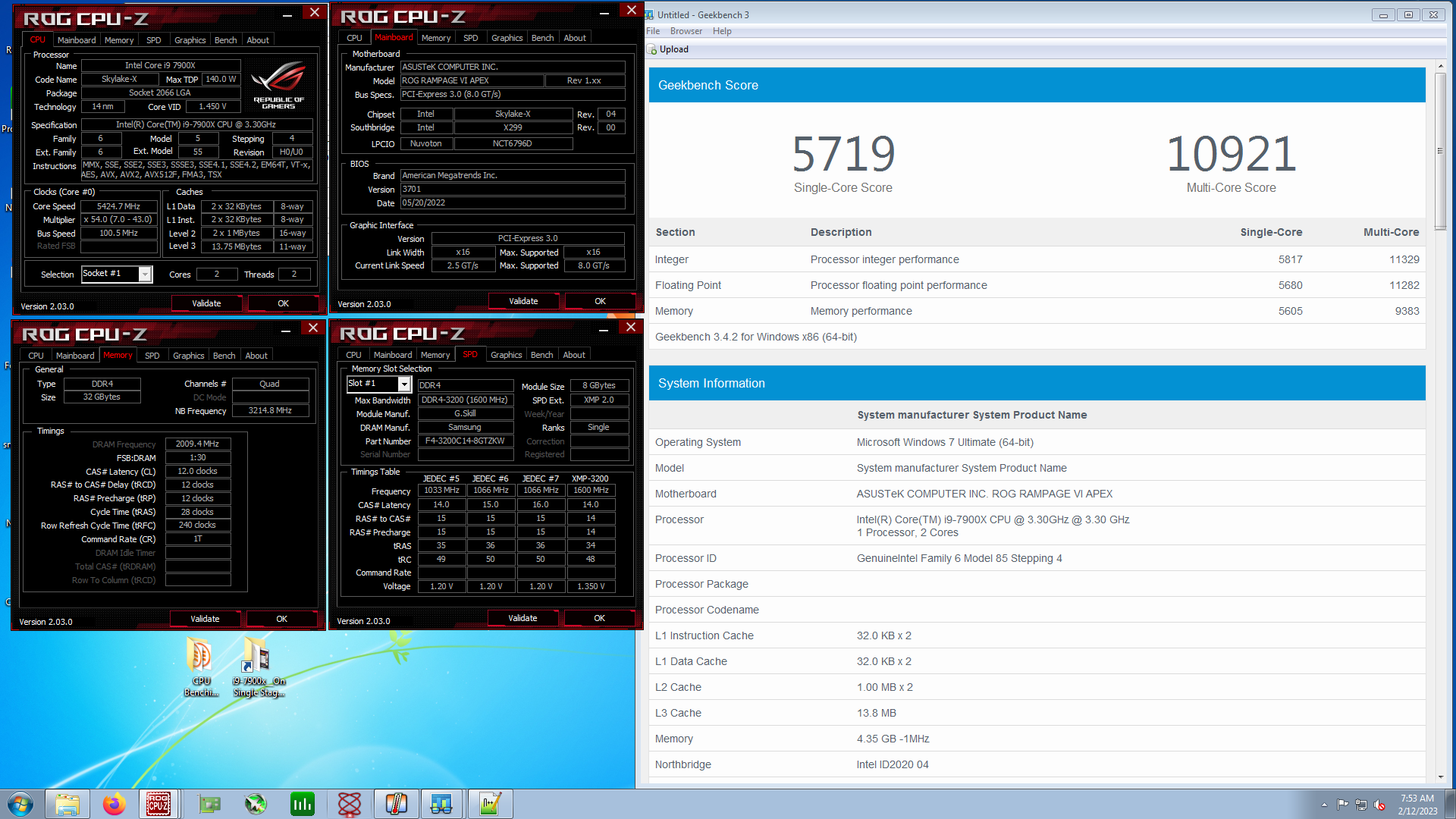Launch Firefox from the taskbar
Screen dimensions: 1456x819
tap(114, 804)
